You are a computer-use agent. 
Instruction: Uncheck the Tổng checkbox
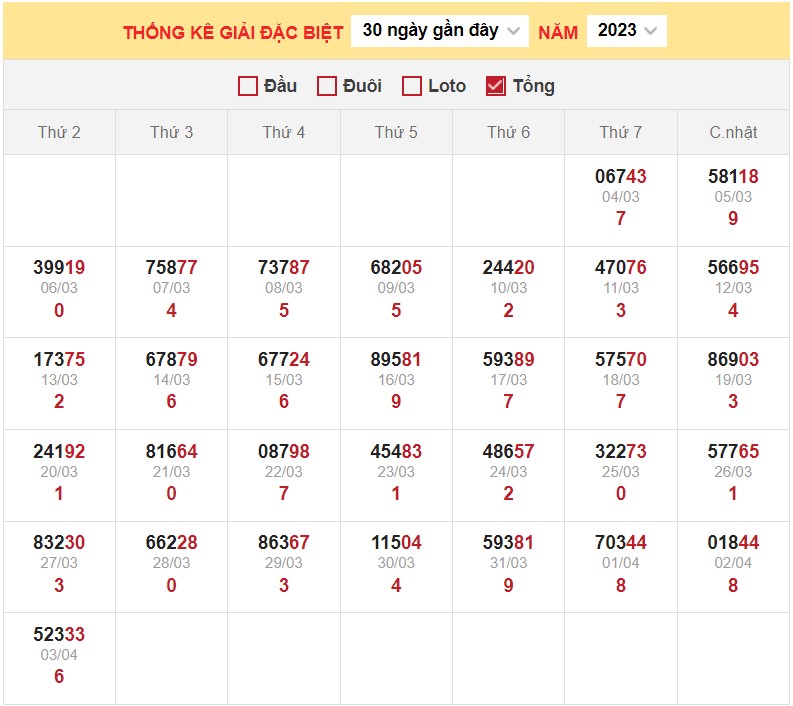click(495, 86)
